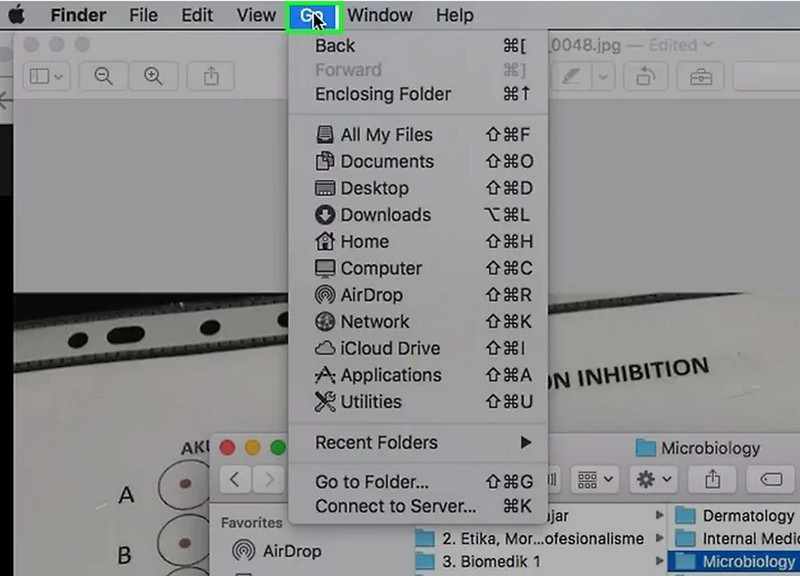Choose Back in the Go menu
The width and height of the screenshot is (800, 576).
click(x=418, y=46)
